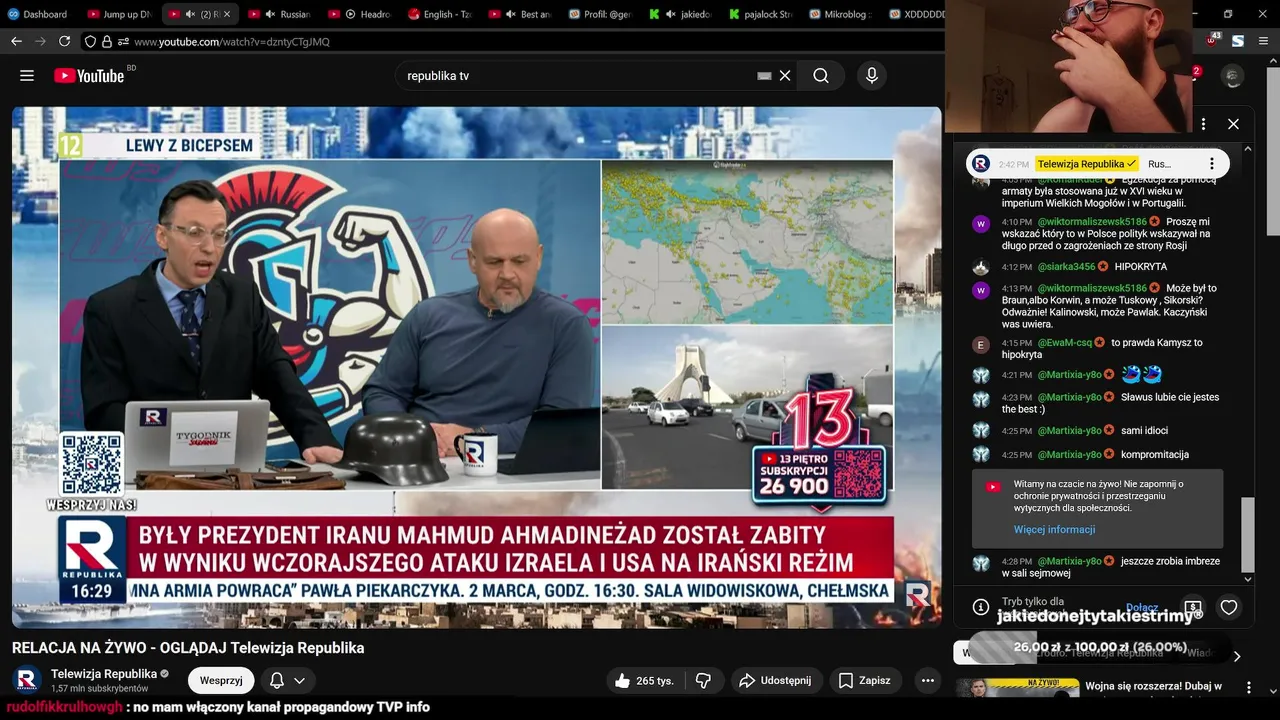Open Wojna się rozszerza video options menu
The image size is (1280, 720).
point(1248,687)
